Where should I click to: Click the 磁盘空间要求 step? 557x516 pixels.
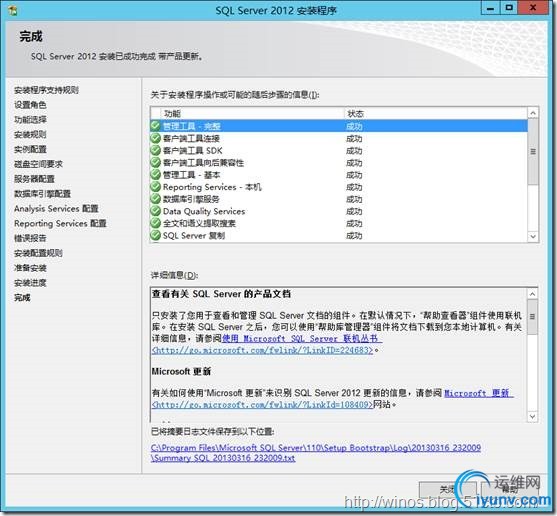(x=38, y=164)
